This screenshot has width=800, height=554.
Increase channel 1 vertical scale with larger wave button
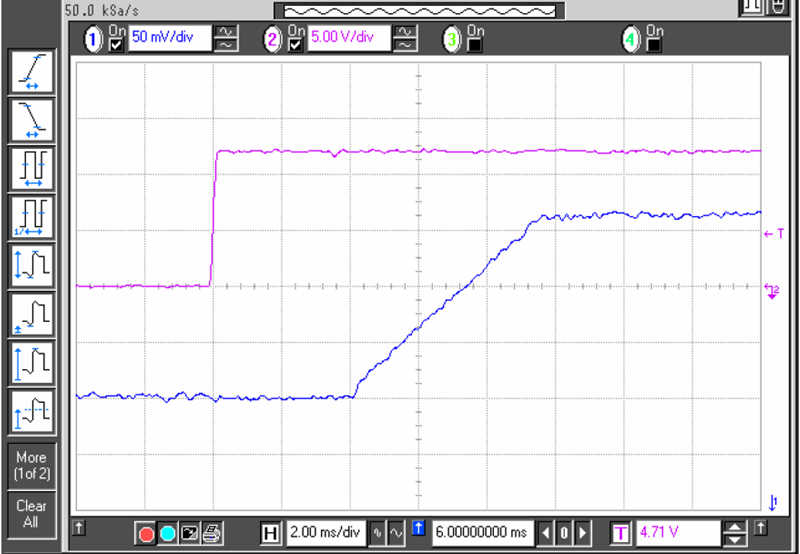[226, 32]
